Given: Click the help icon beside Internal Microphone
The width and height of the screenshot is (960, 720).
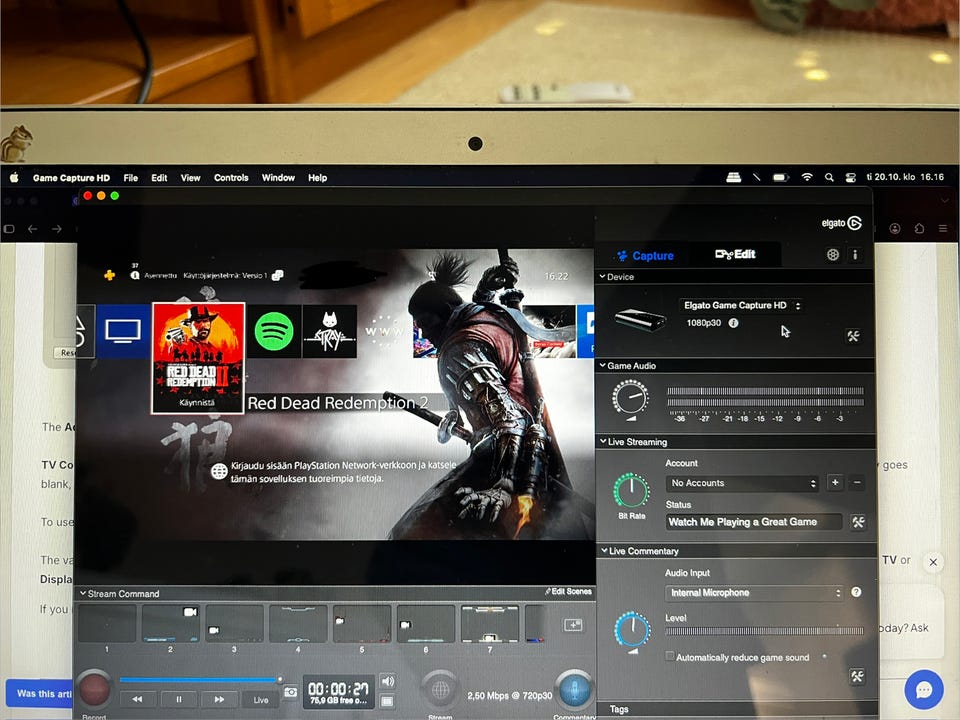Looking at the screenshot, I should pyautogui.click(x=856, y=592).
